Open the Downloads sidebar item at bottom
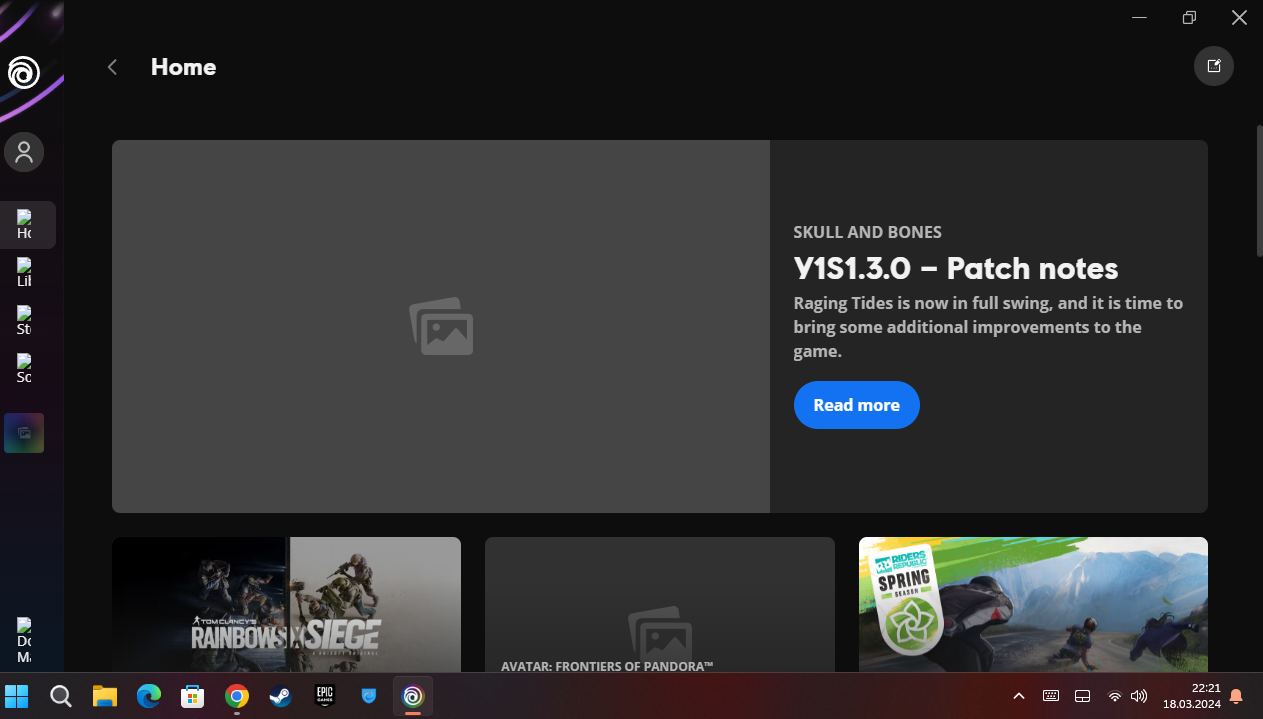 24,641
